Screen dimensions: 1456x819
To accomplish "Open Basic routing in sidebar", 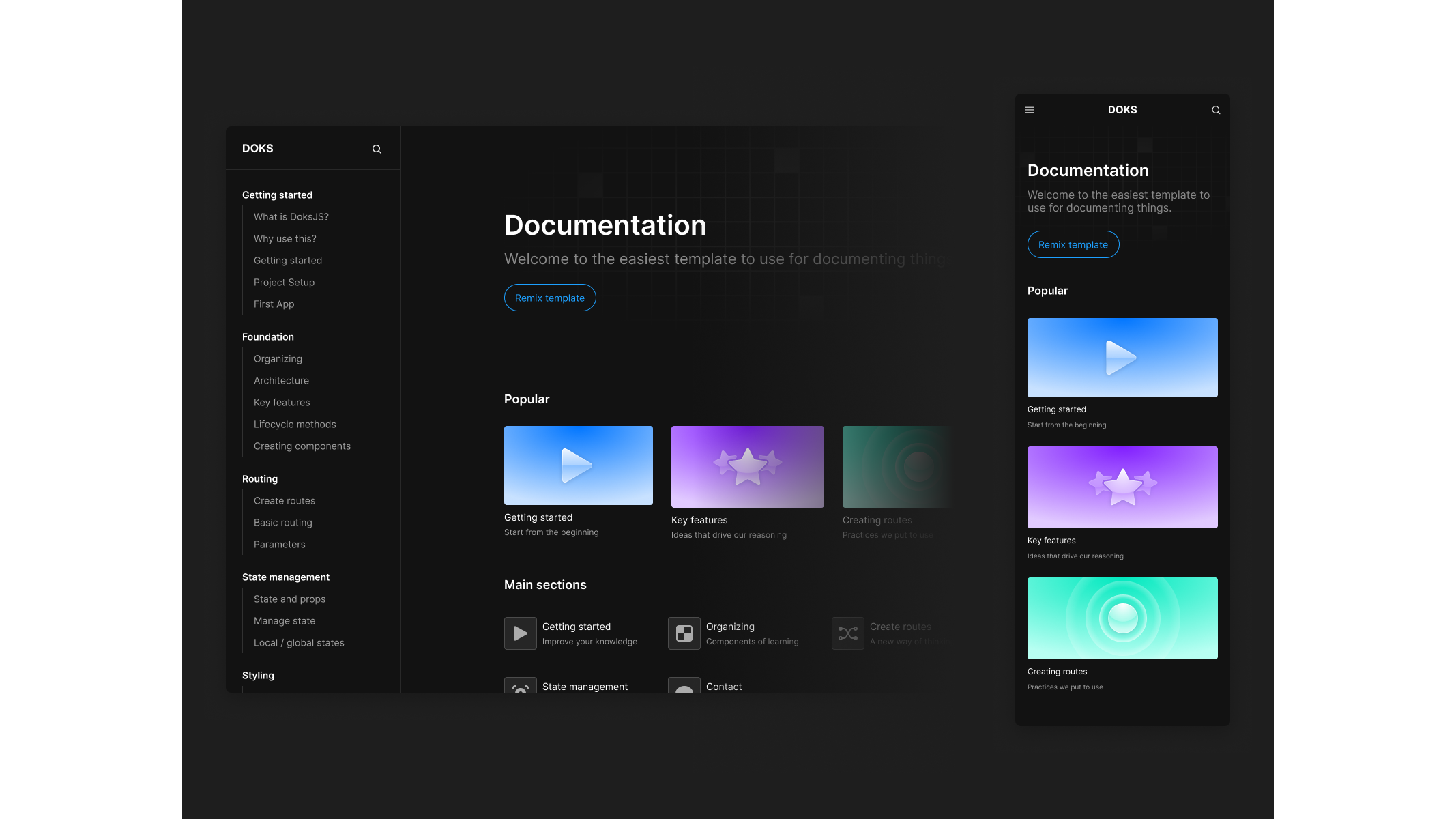I will coord(283,523).
